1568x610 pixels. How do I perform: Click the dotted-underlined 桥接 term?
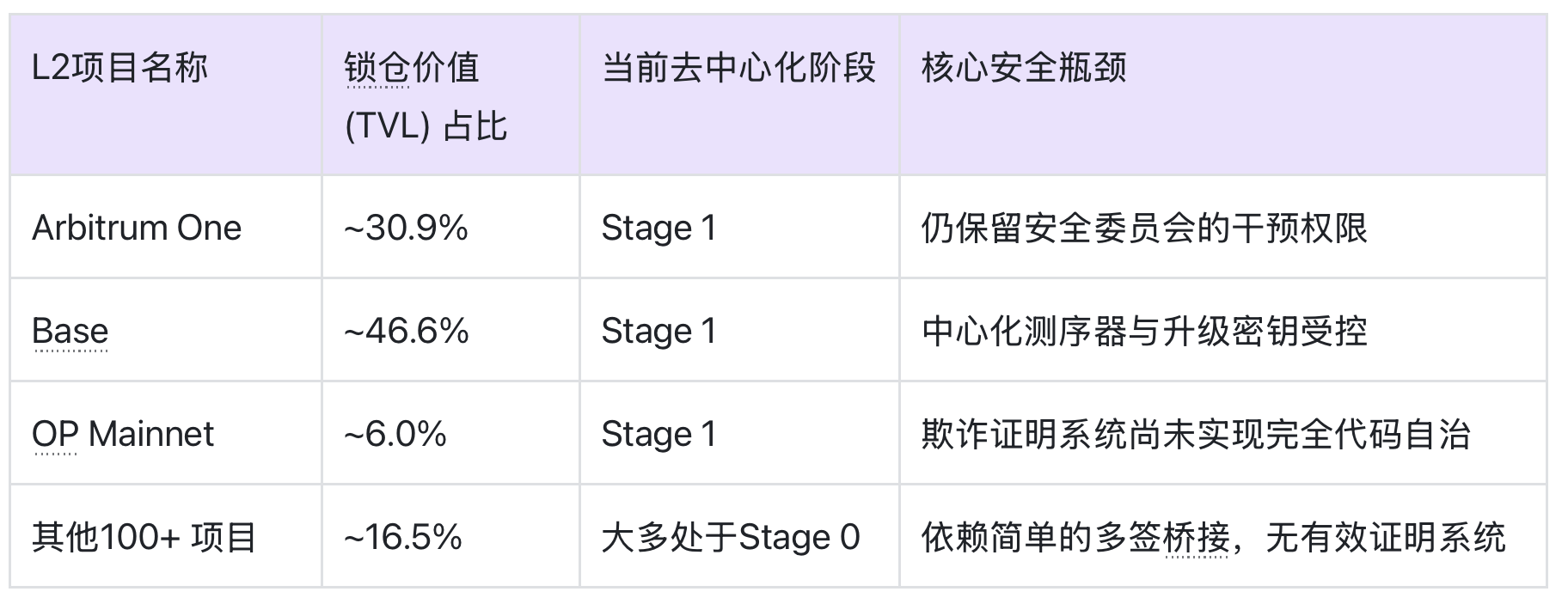pos(1196,538)
